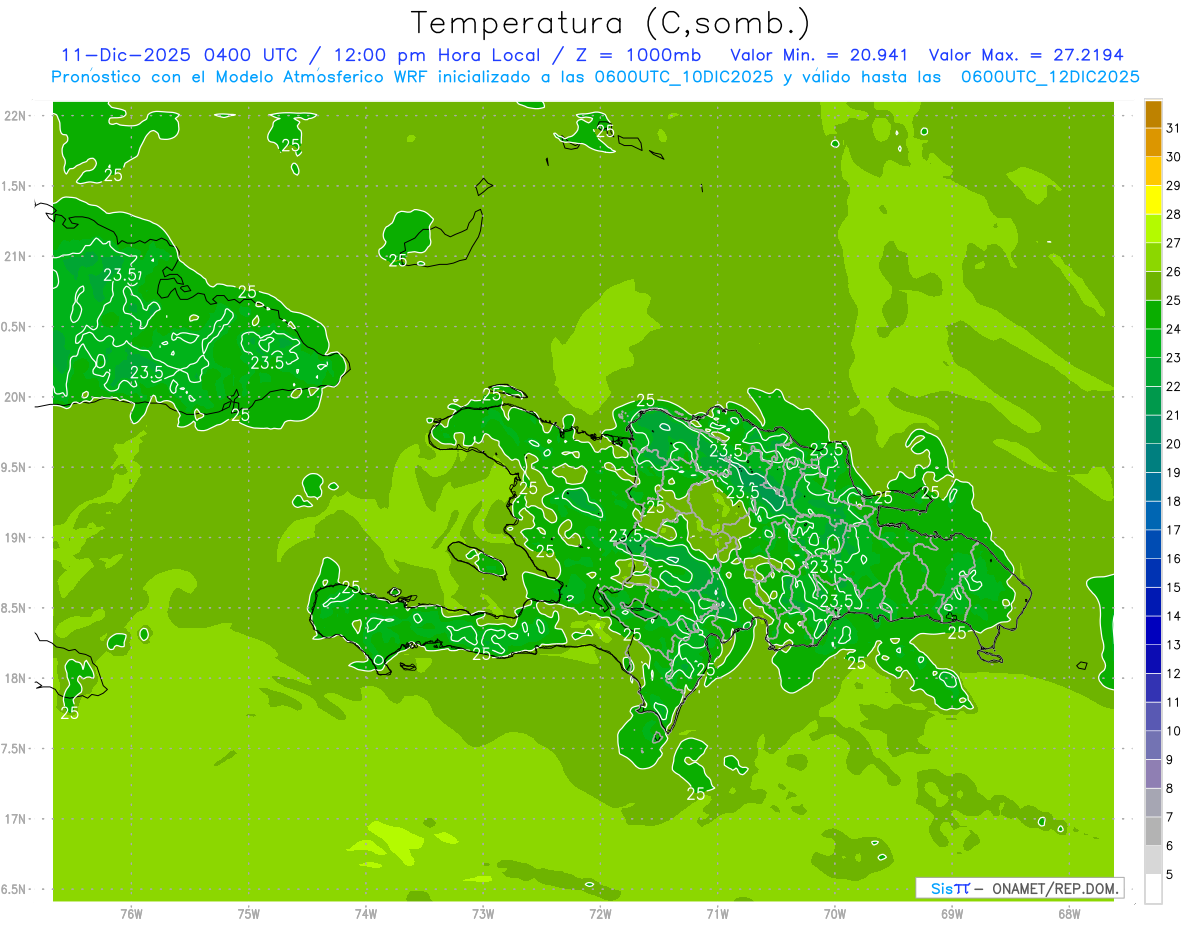The width and height of the screenshot is (1200, 927).
Task: Click the 8.5N latitude tick label
Action: click(x=15, y=609)
